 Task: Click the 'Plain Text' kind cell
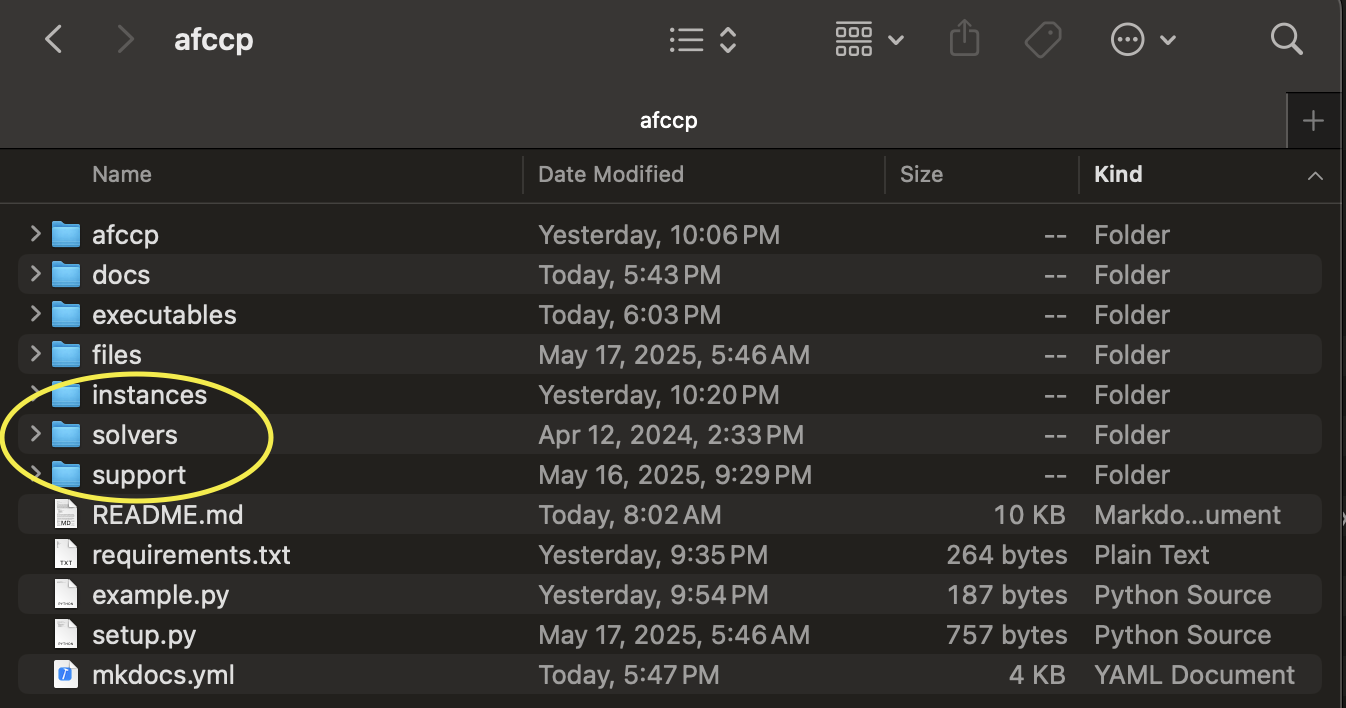[1152, 555]
